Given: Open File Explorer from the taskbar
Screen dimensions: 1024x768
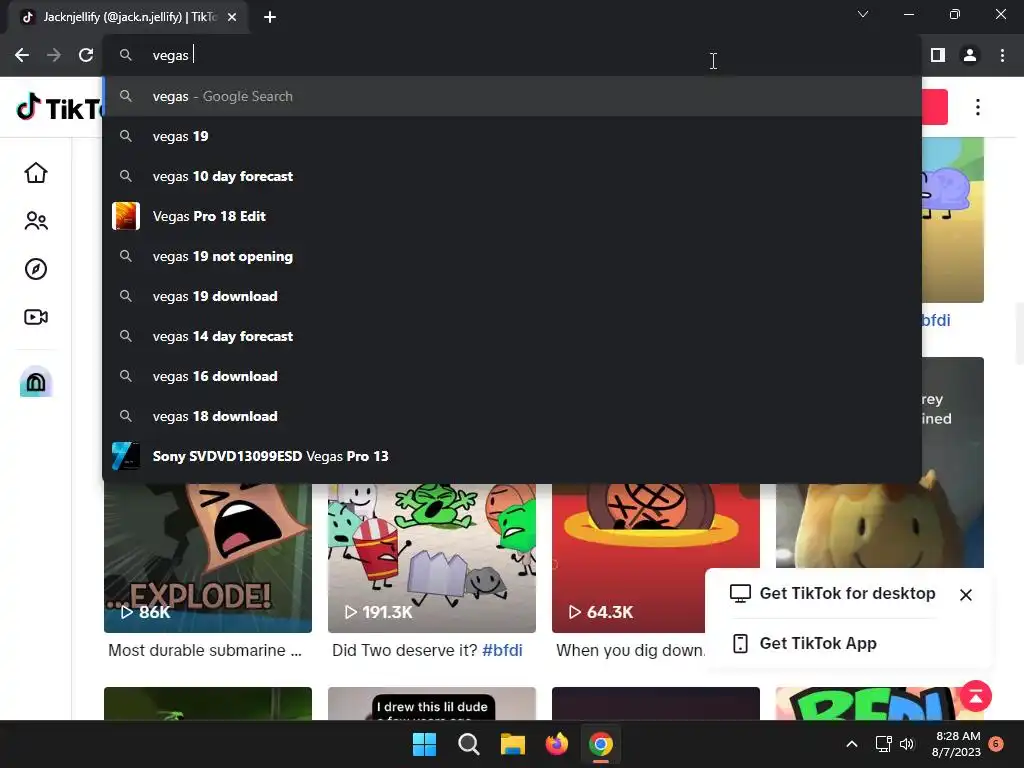Looking at the screenshot, I should [513, 744].
